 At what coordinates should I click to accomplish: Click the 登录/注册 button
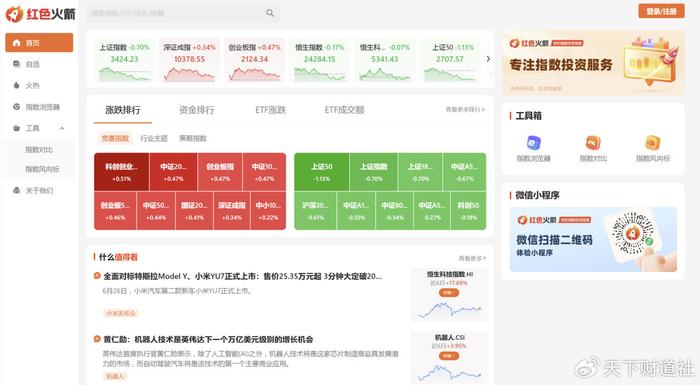661,11
